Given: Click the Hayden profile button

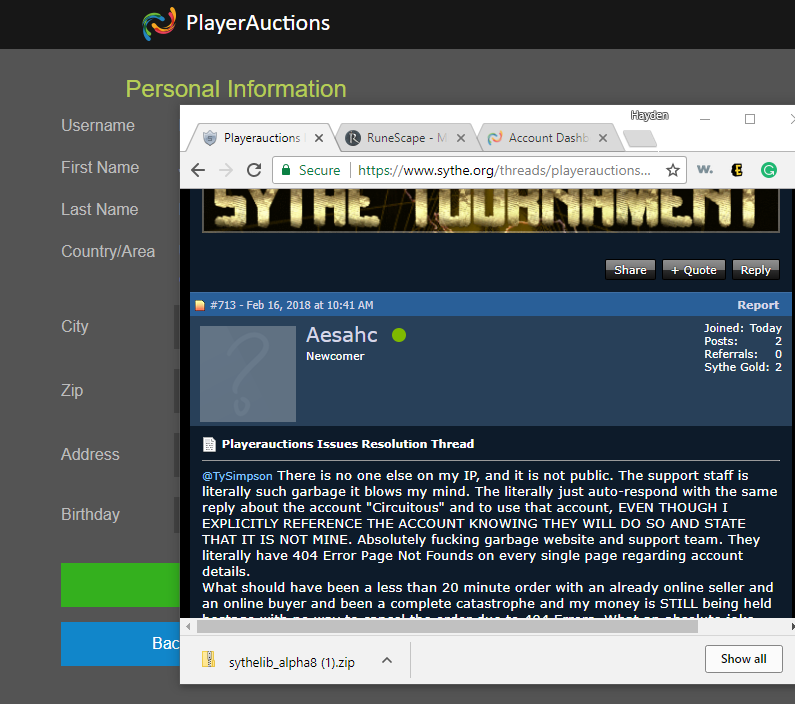Looking at the screenshot, I should click(x=649, y=116).
